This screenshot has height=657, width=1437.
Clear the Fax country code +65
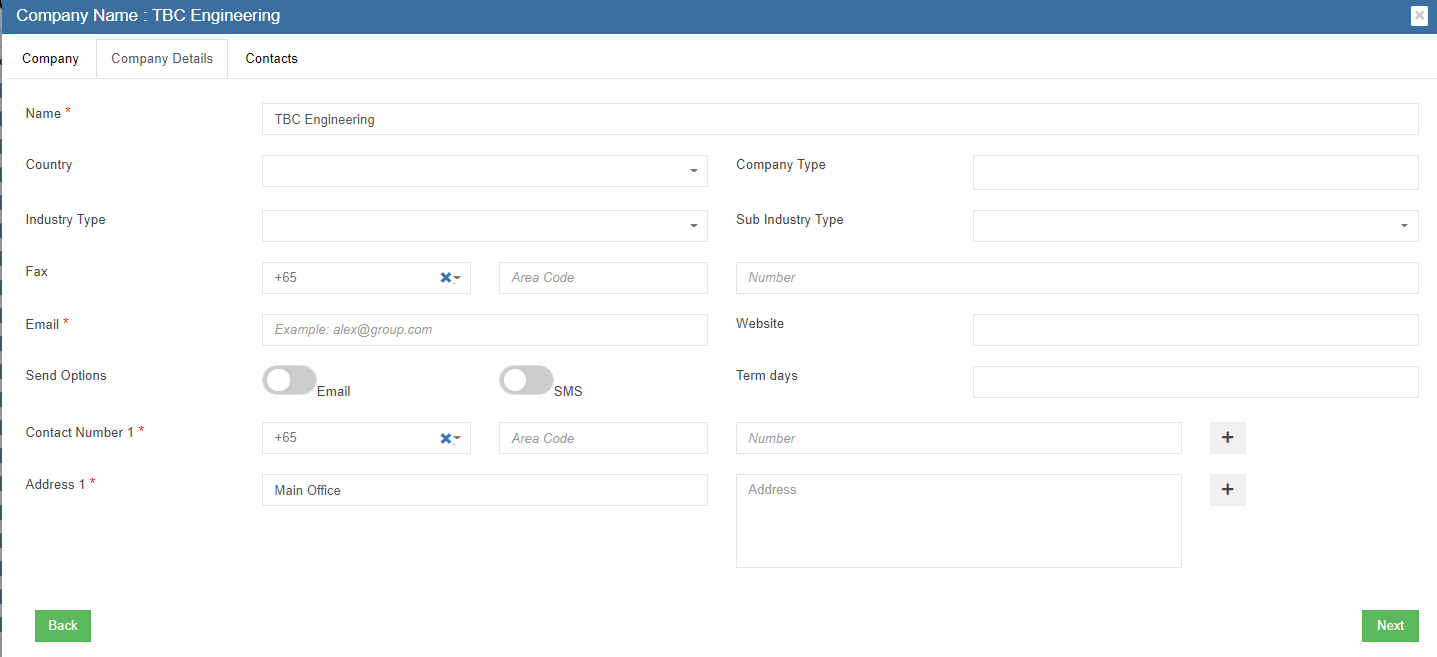445,278
